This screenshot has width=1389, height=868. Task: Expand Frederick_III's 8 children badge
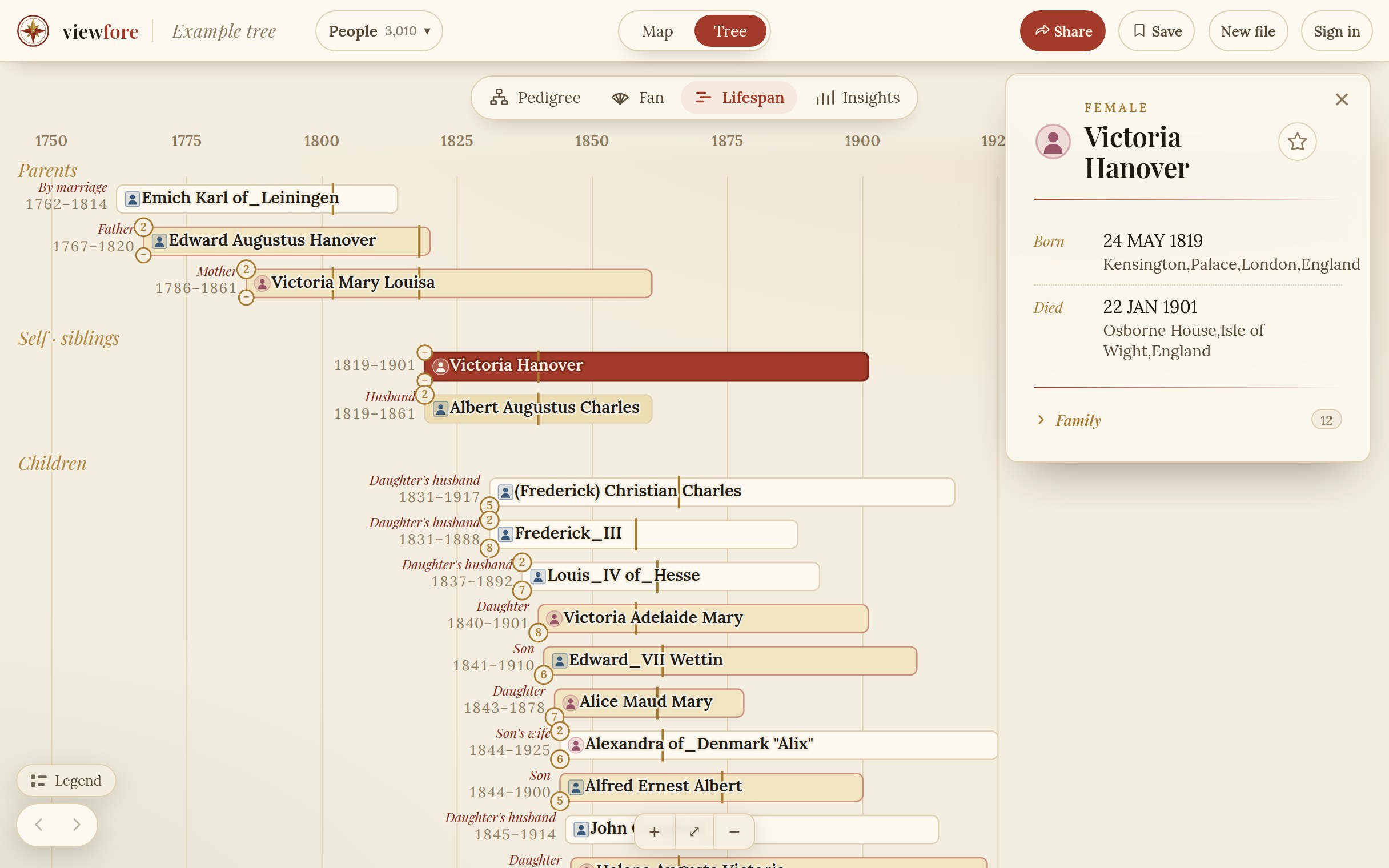pos(489,548)
